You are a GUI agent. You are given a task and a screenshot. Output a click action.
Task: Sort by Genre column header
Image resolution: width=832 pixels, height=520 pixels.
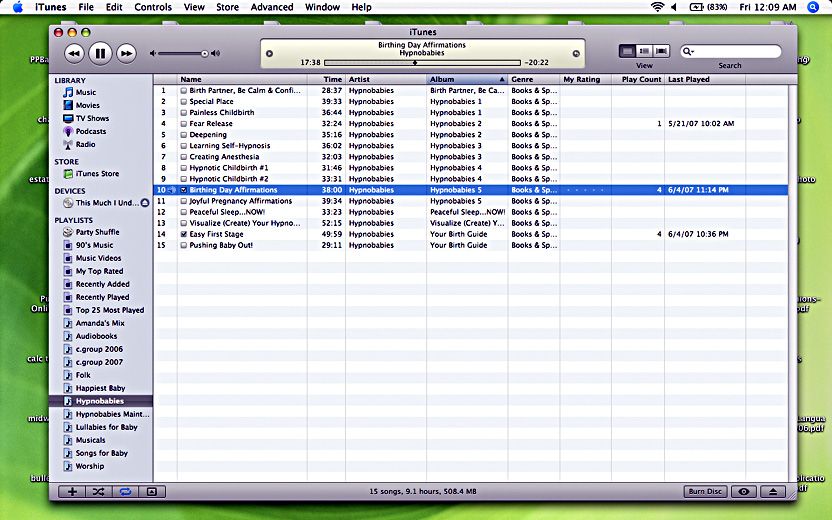tap(534, 80)
